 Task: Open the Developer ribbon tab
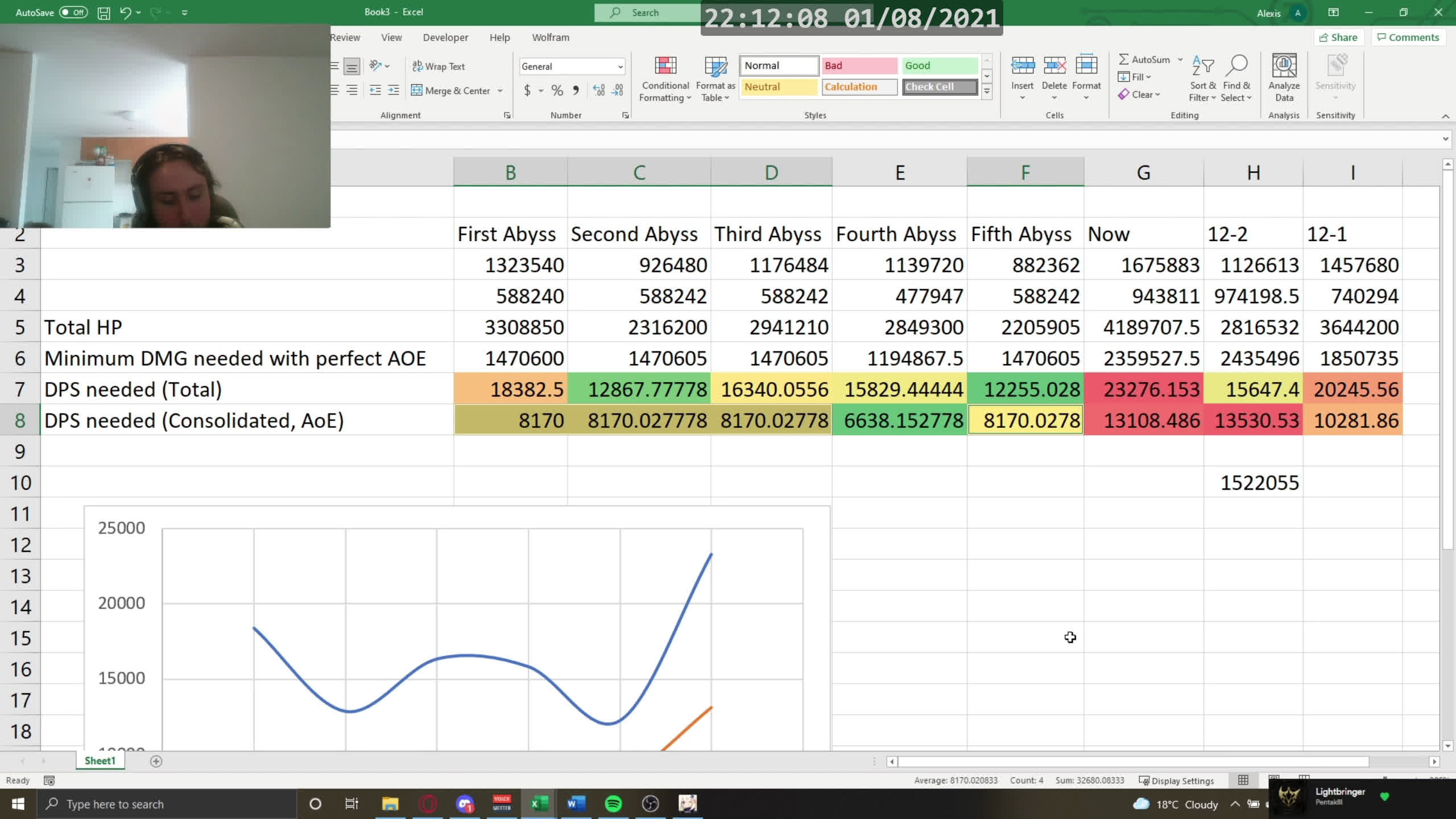pyautogui.click(x=445, y=38)
